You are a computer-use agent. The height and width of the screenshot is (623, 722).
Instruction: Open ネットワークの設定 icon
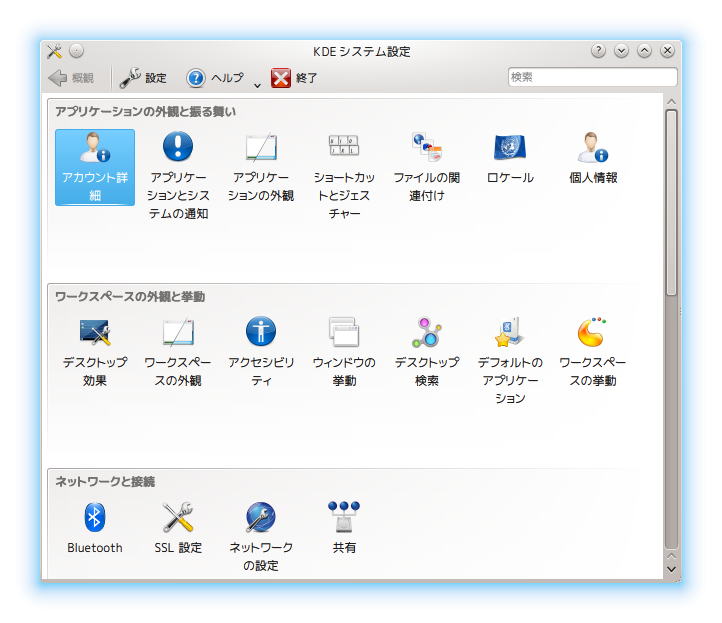[x=260, y=517]
